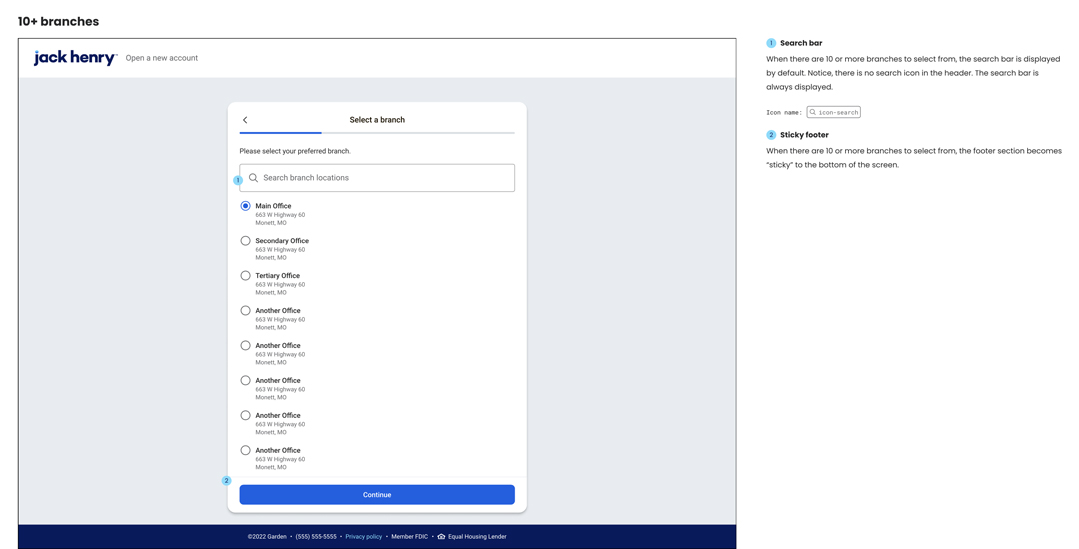Viewport: 1079px width, 549px height.
Task: Click number 1 badge beside Search bar heading
Action: pyautogui.click(x=771, y=44)
